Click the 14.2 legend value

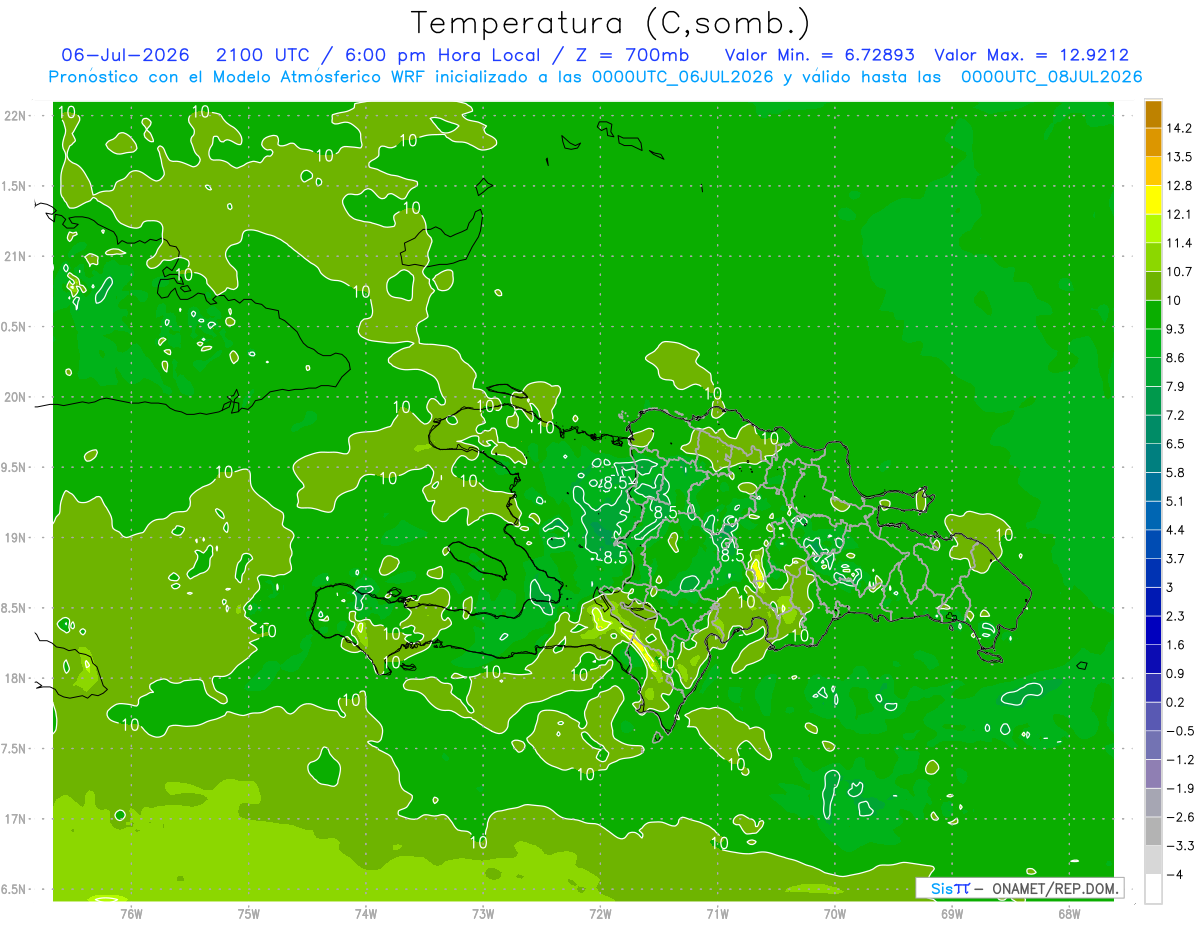(x=1179, y=128)
